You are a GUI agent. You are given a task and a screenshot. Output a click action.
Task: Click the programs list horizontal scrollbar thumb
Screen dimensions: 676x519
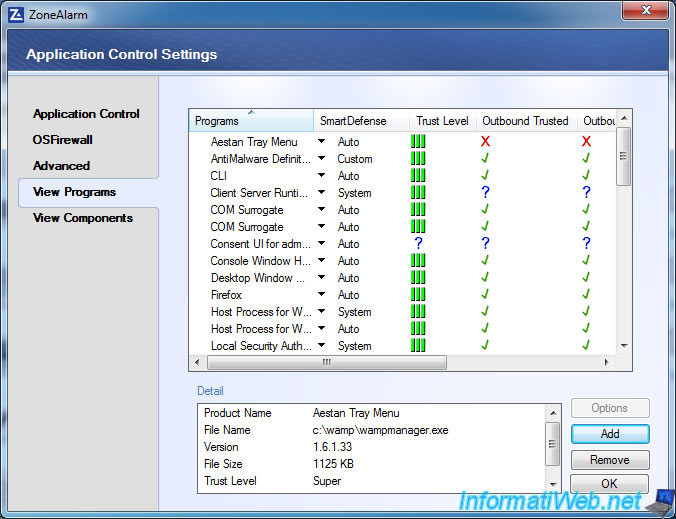[x=327, y=362]
